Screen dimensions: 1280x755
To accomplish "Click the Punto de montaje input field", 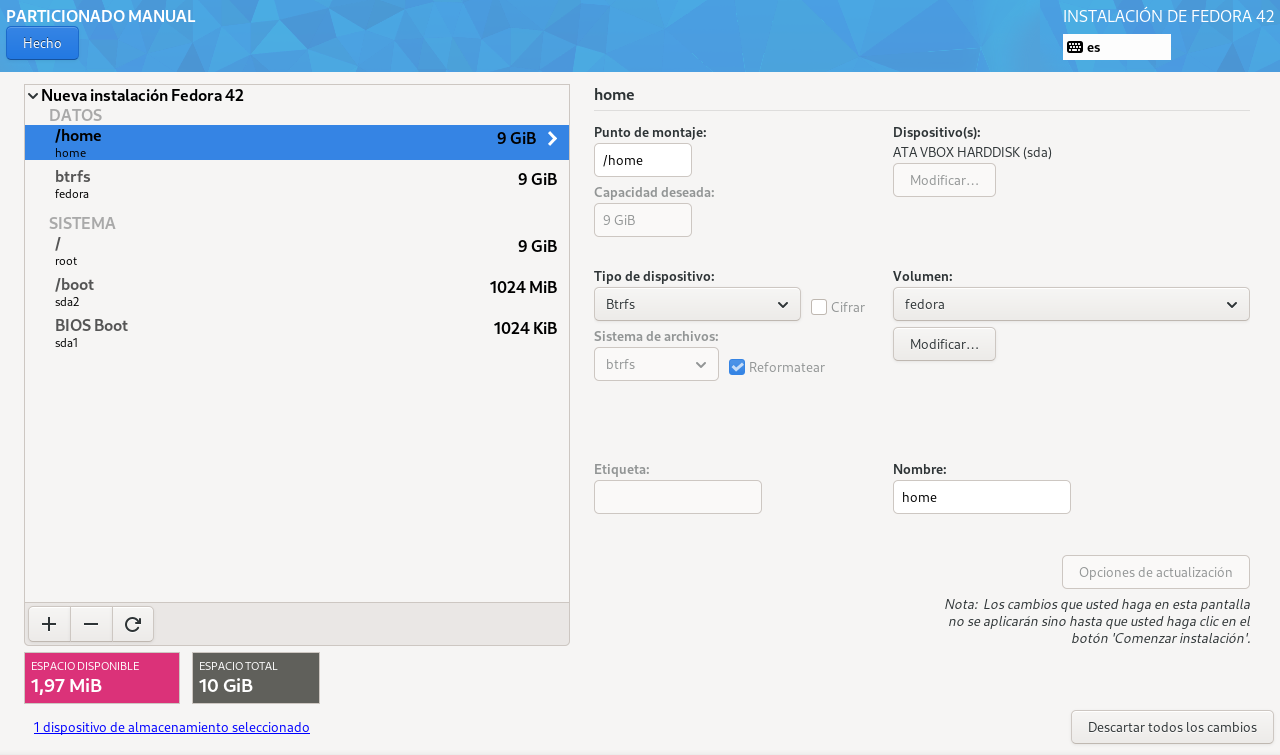I will 642,160.
